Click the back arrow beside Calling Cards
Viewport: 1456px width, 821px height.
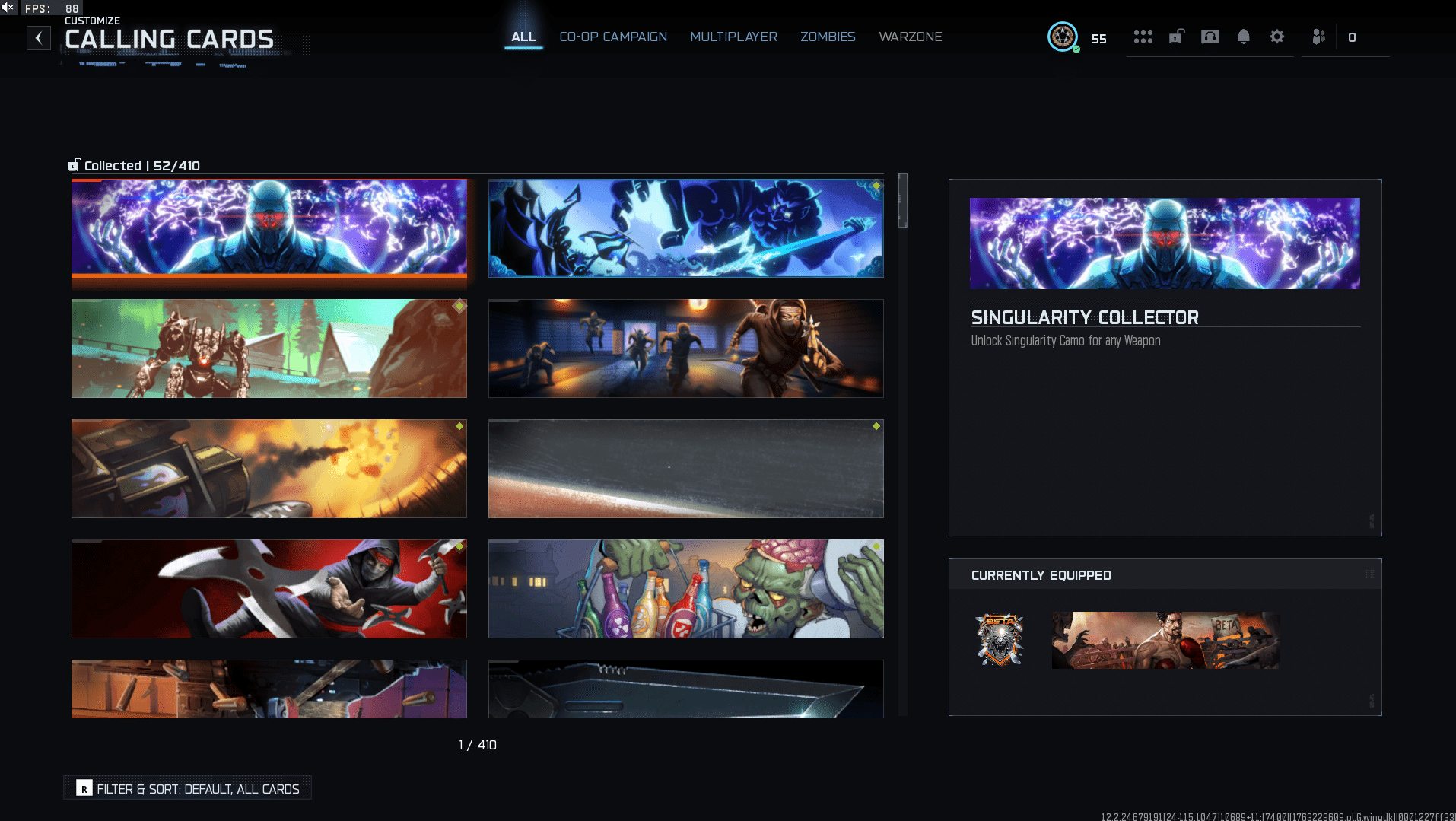39,38
